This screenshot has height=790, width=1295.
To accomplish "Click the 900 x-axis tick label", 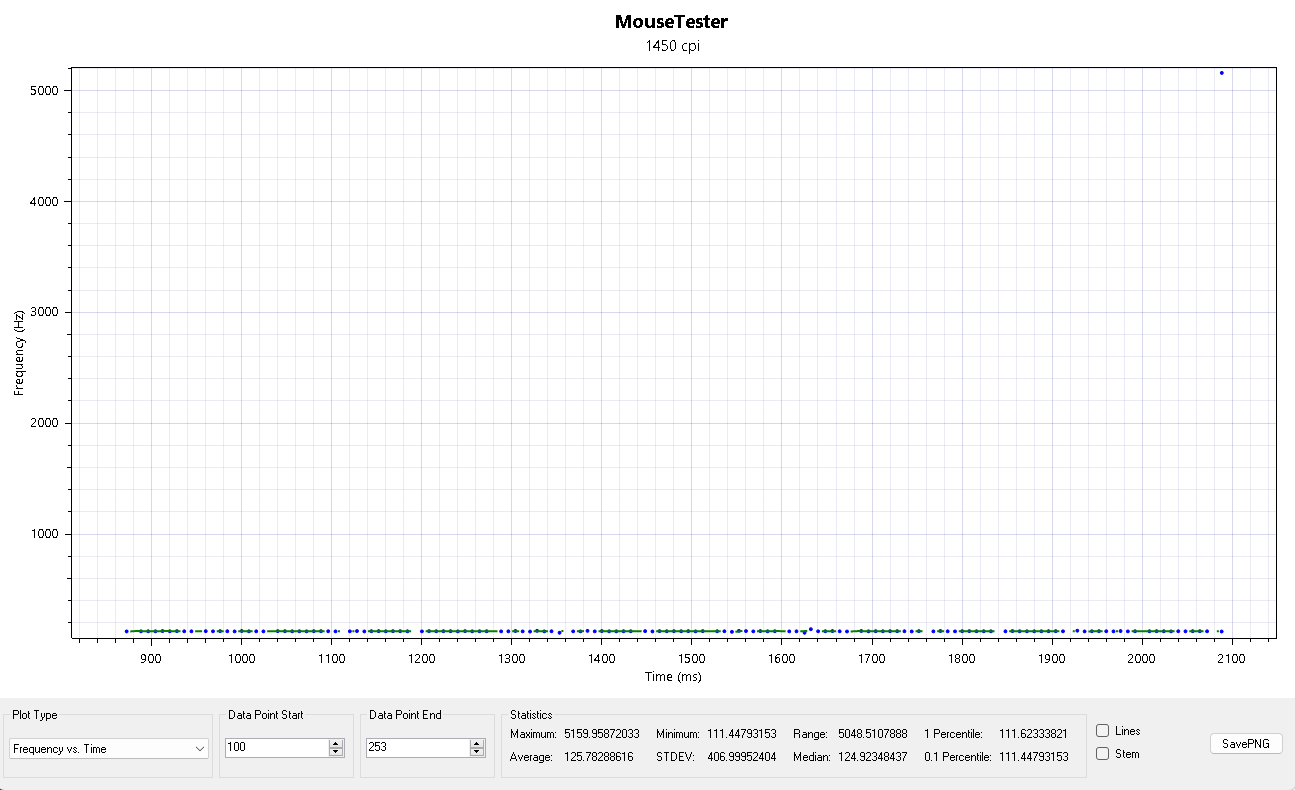I will (151, 658).
